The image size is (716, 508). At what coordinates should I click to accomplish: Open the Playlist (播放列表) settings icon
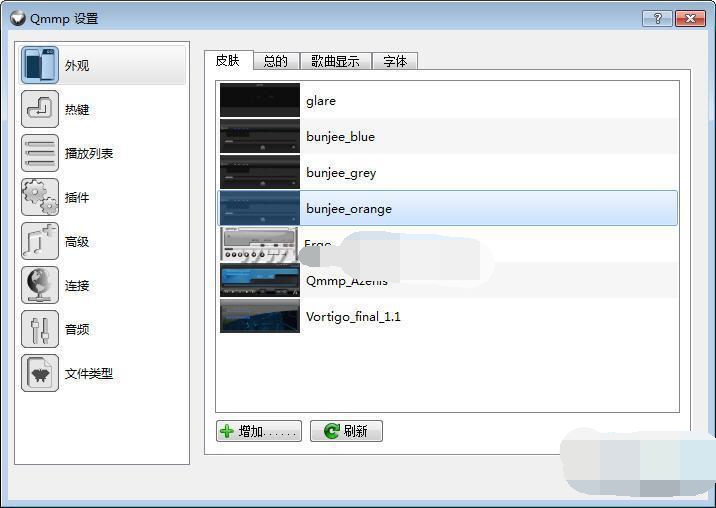(x=40, y=153)
